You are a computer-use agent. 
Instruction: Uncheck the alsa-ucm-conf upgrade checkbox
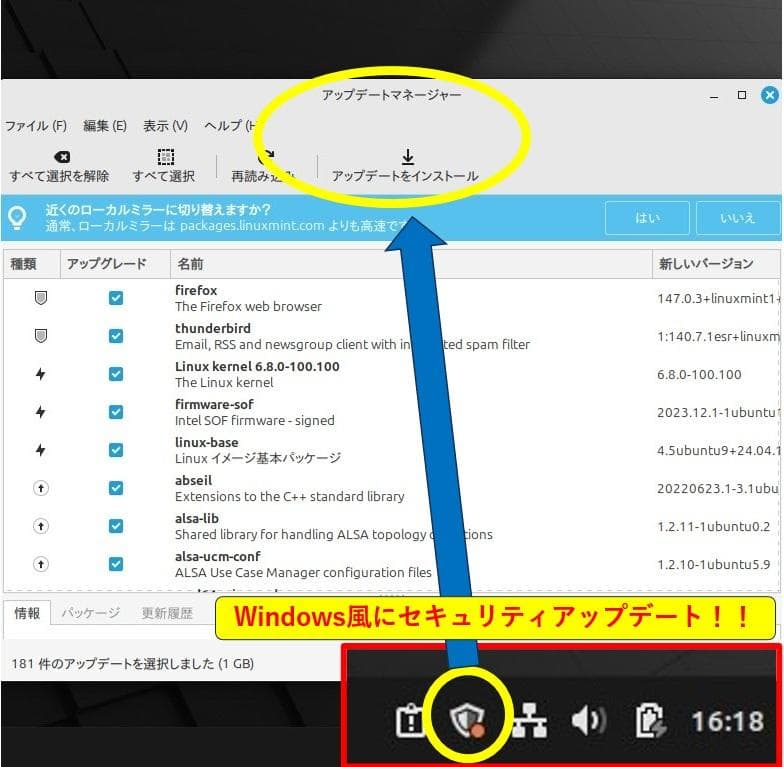(x=116, y=564)
